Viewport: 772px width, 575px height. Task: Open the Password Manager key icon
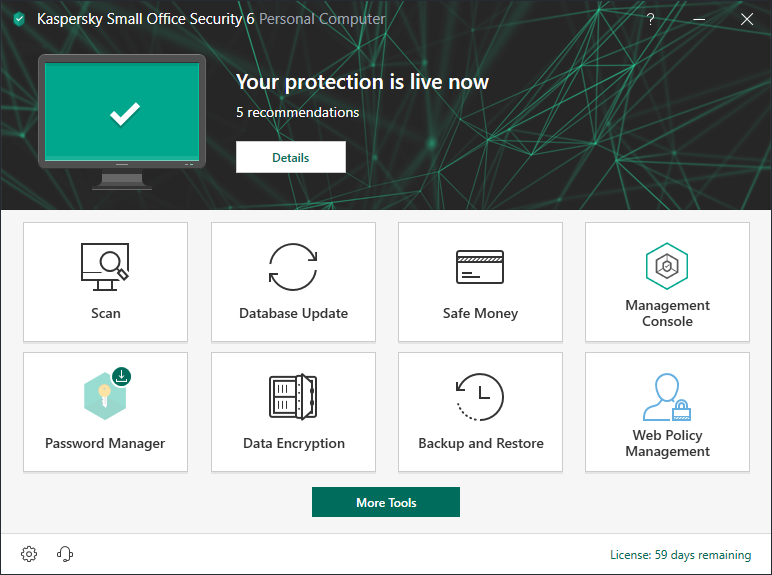[x=105, y=396]
